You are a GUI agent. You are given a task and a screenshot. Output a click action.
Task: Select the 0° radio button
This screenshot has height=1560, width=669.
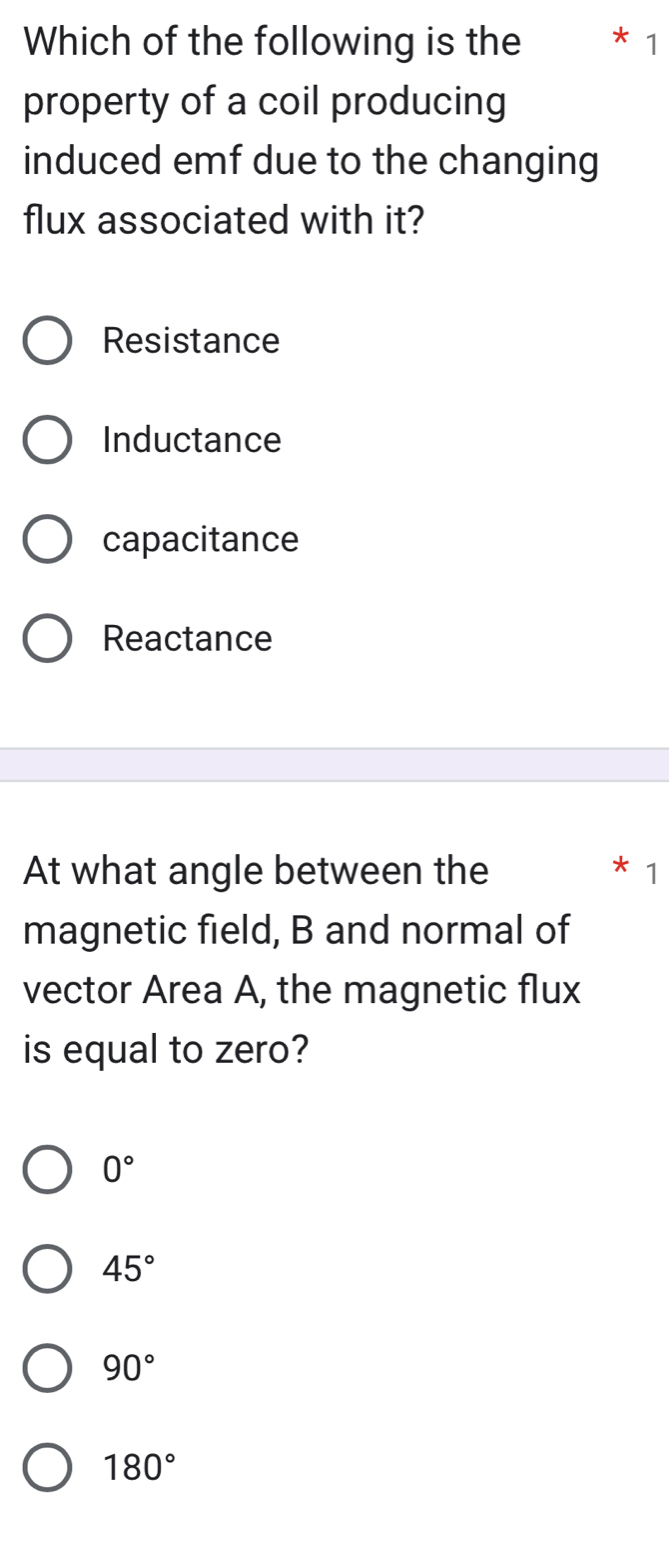tap(47, 1170)
